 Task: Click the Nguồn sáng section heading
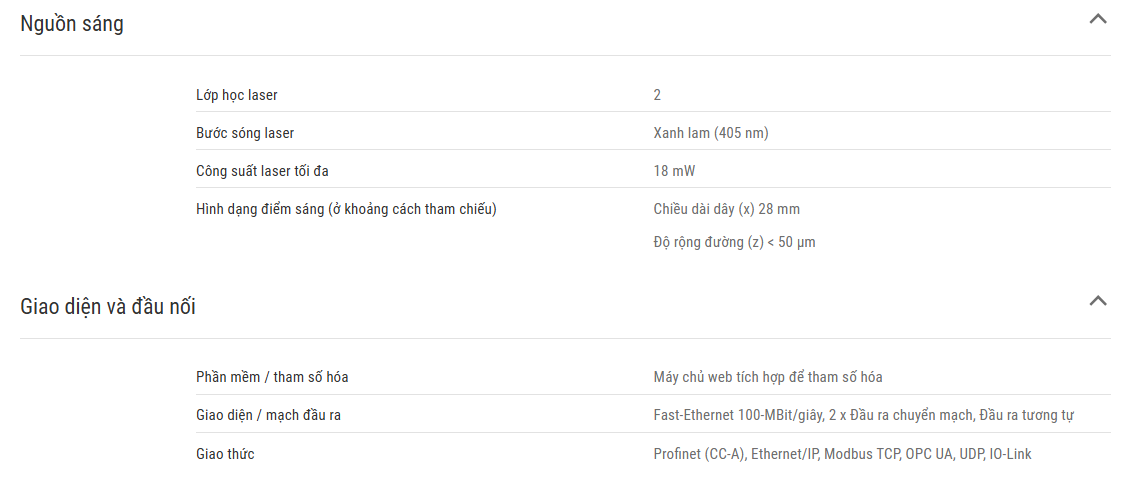click(72, 24)
